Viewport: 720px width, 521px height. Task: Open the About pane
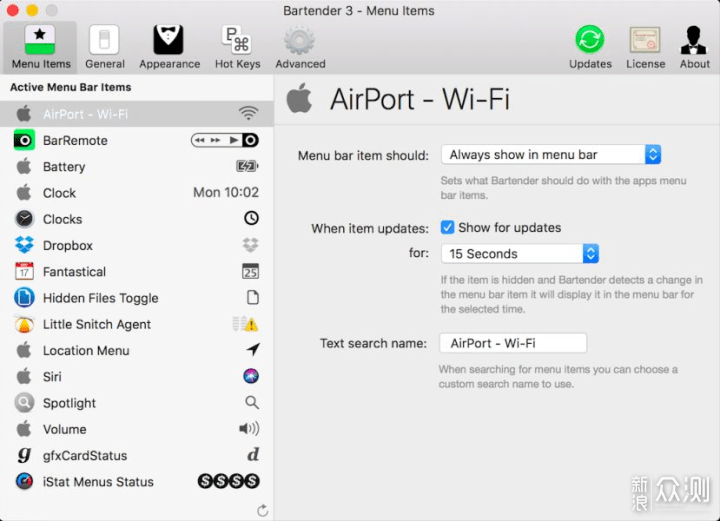(694, 47)
